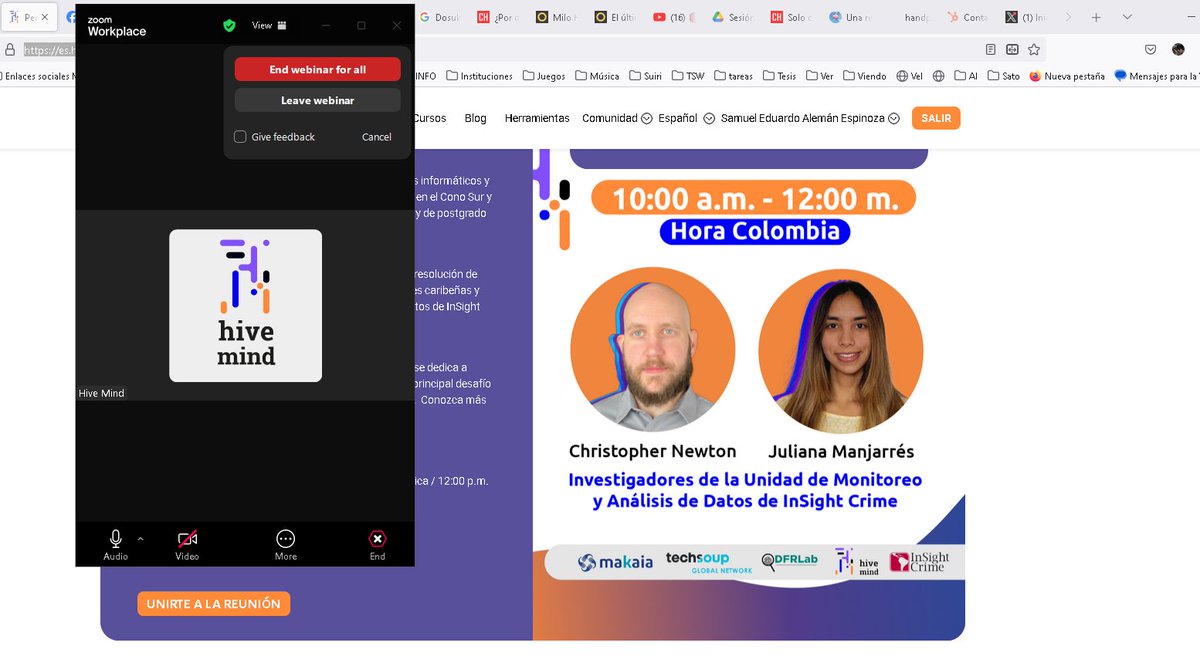The height and width of the screenshot is (663, 1200).
Task: Open the Música bookmarks folder
Action: [596, 76]
